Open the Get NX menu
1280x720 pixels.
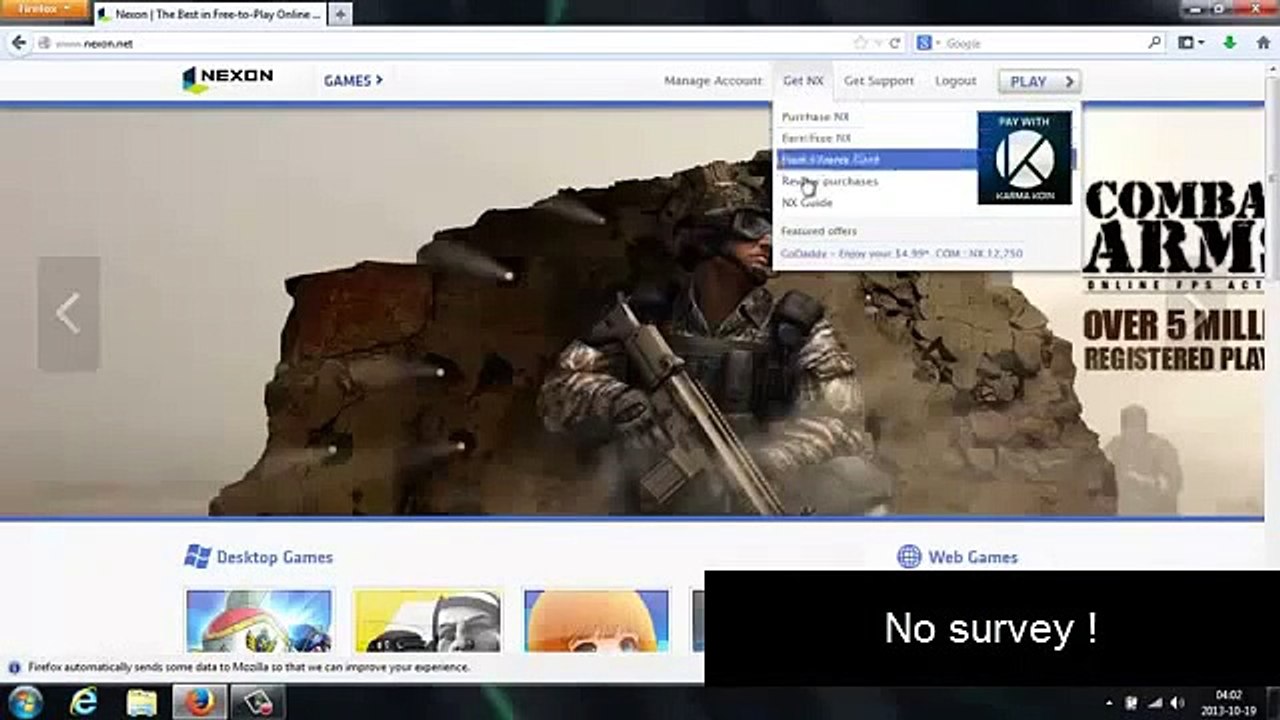pyautogui.click(x=803, y=81)
